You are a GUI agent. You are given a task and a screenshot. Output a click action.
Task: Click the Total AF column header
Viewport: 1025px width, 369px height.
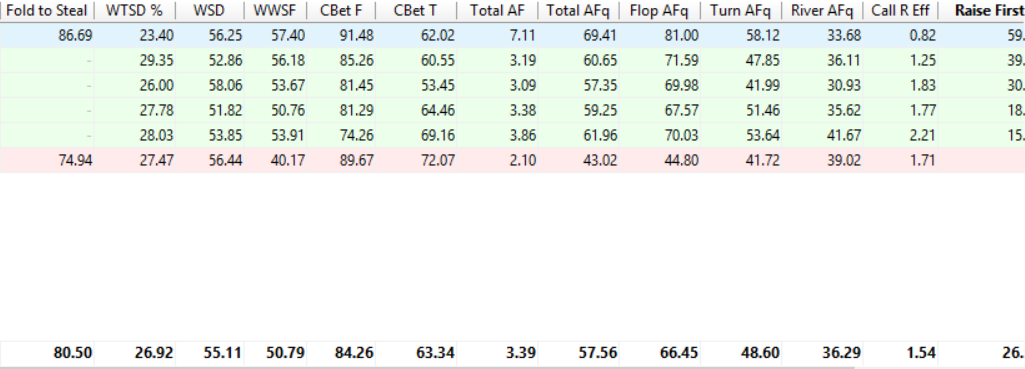tap(497, 10)
